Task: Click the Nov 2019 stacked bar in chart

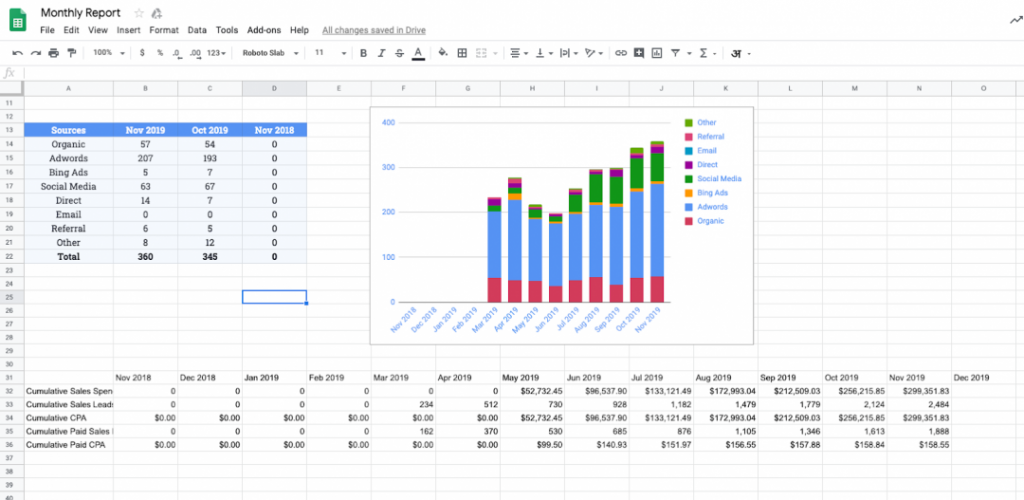Action: pyautogui.click(x=657, y=222)
